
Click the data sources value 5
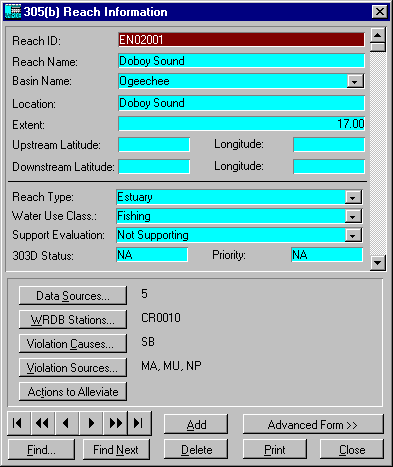coord(144,294)
